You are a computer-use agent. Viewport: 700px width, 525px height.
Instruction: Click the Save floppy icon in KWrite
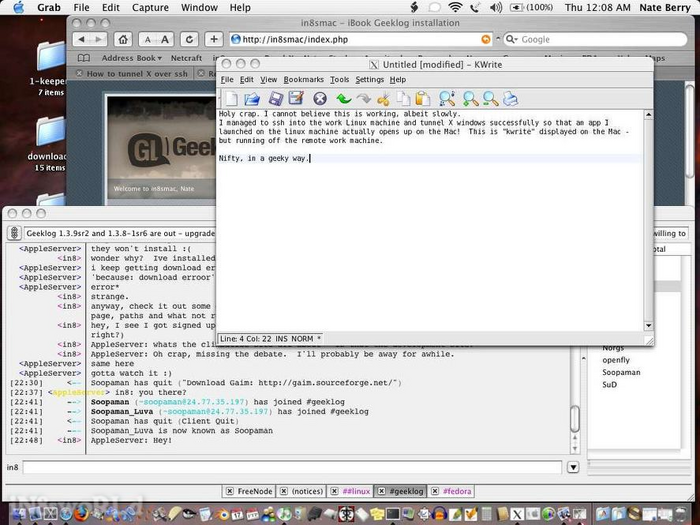(x=275, y=99)
